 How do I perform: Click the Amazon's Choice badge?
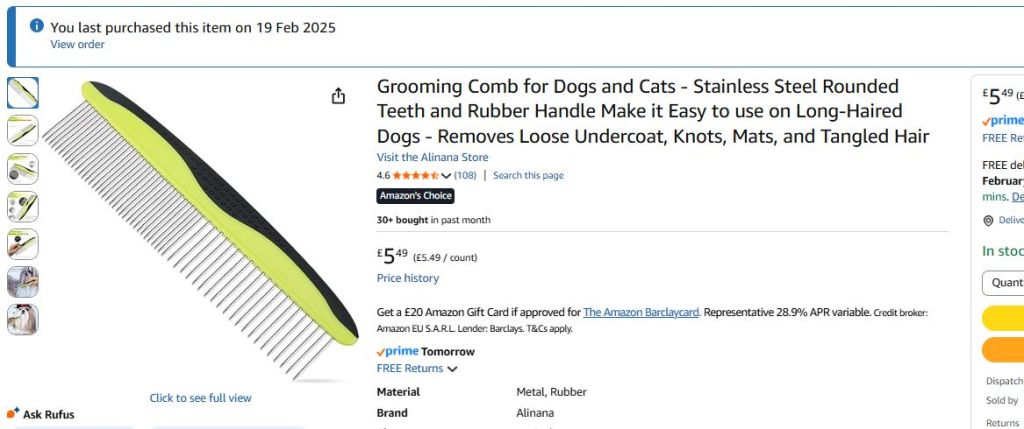pos(415,196)
